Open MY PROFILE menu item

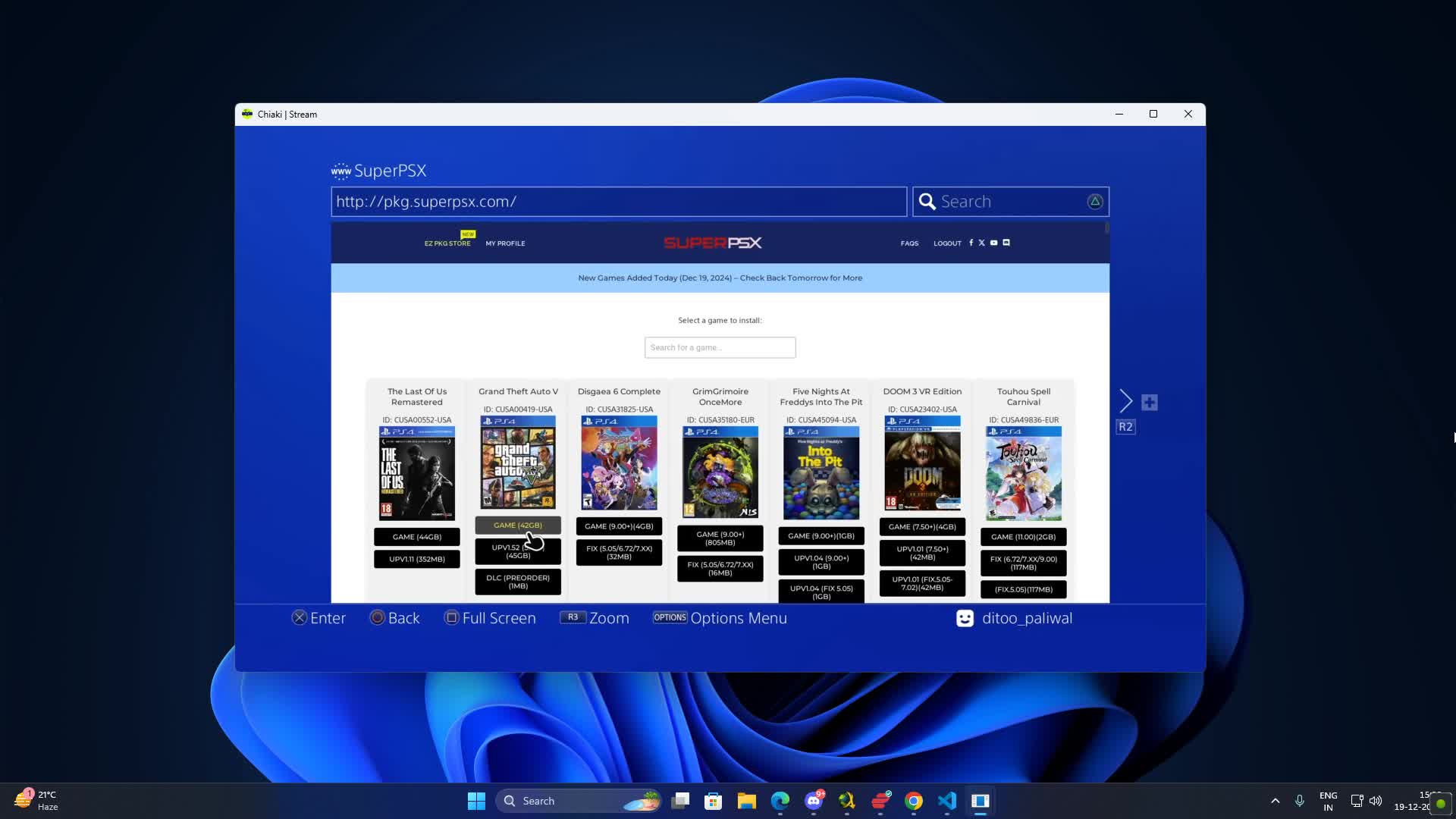point(505,243)
